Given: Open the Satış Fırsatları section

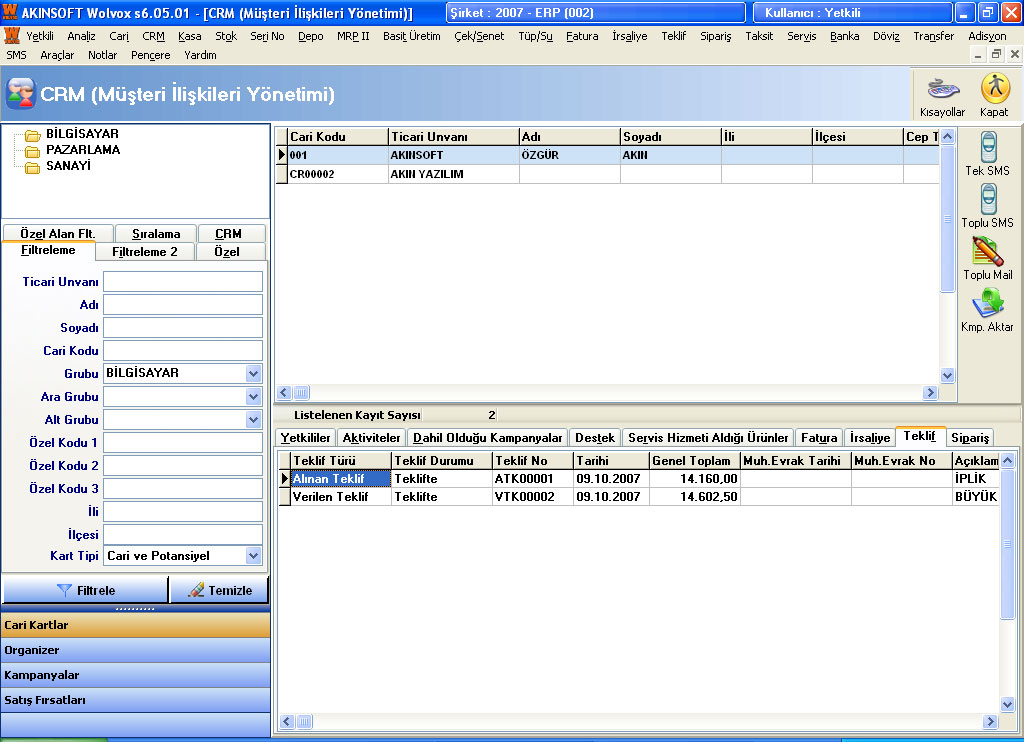Looking at the screenshot, I should [136, 700].
